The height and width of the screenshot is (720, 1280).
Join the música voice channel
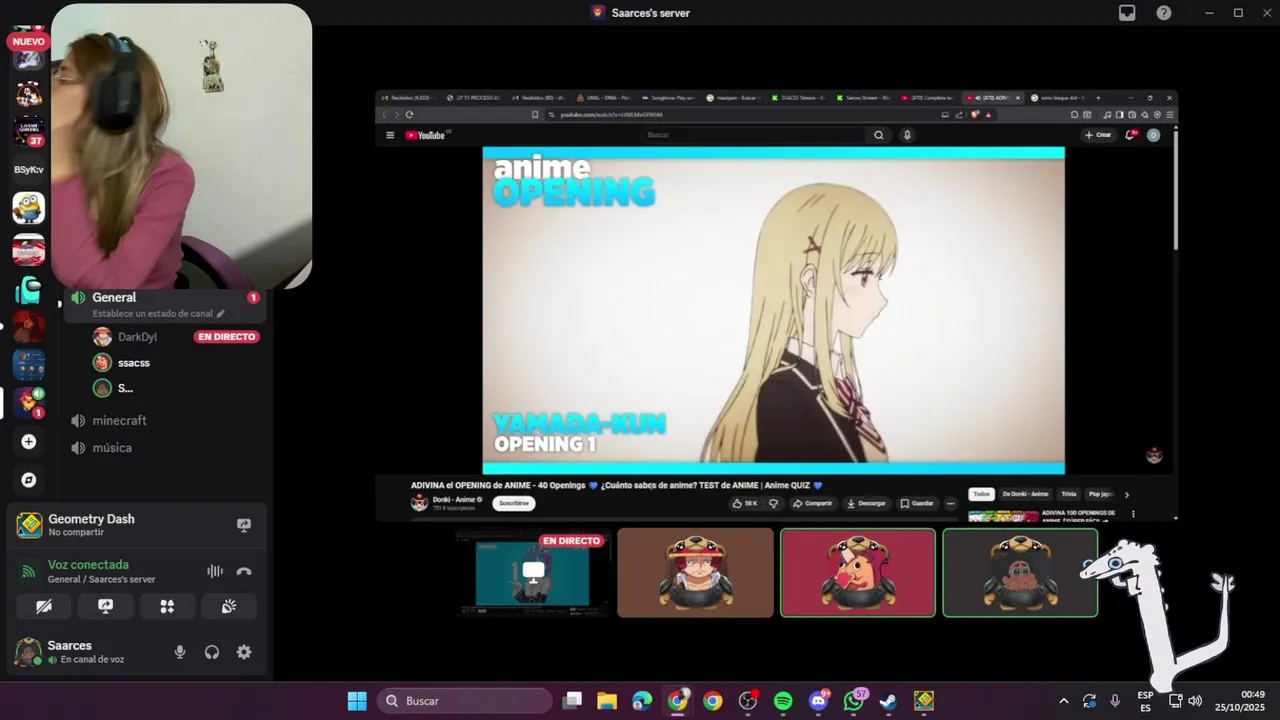coord(111,448)
